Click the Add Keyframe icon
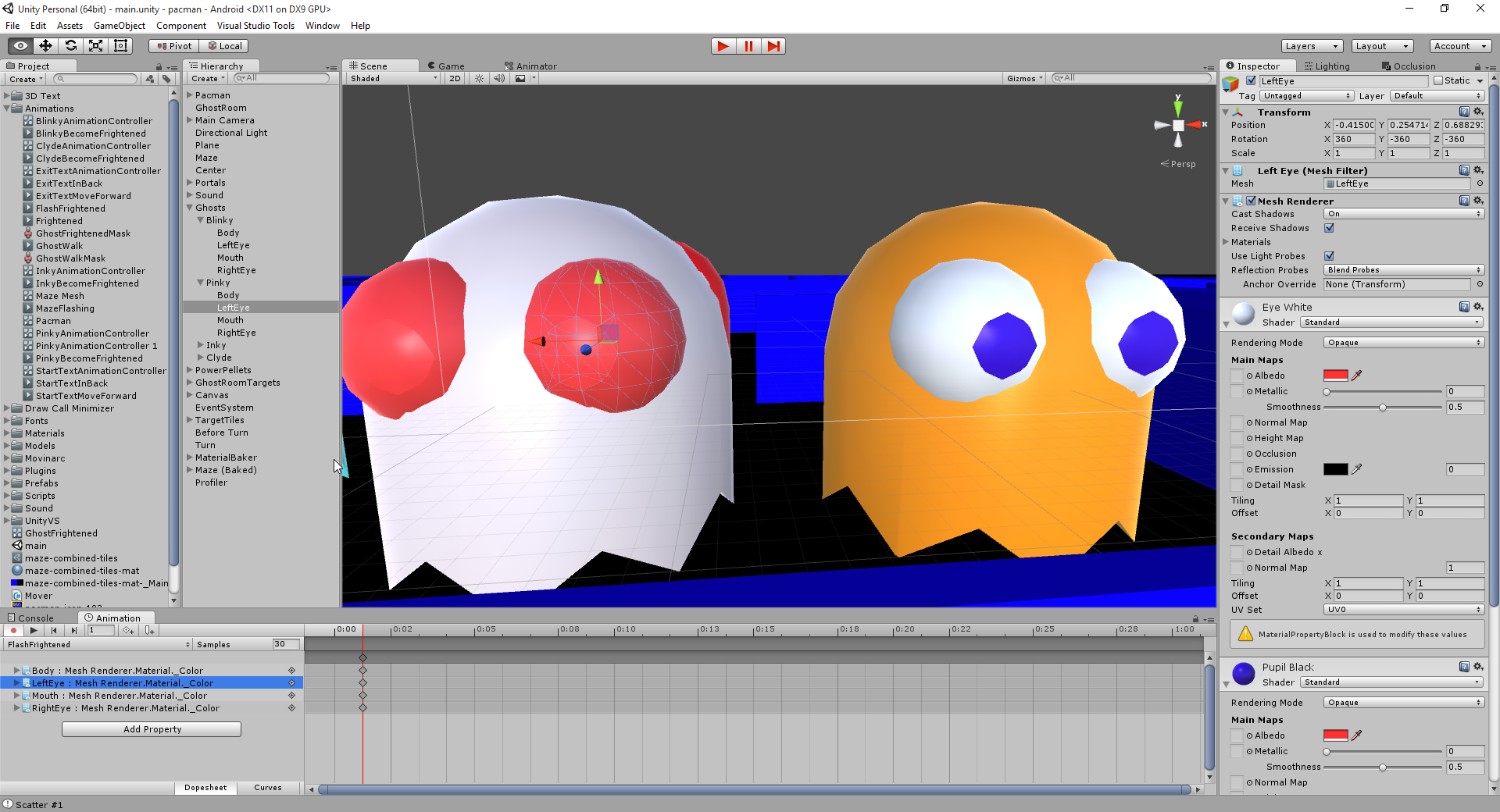This screenshot has height=812, width=1500. [128, 630]
